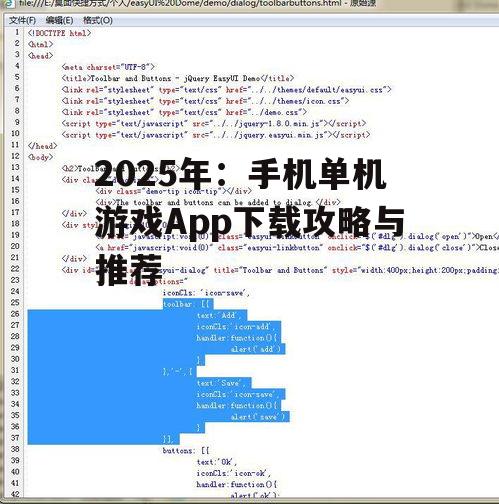Click the highlighted toolbar: [{ line
The image size is (499, 504).
click(186, 304)
